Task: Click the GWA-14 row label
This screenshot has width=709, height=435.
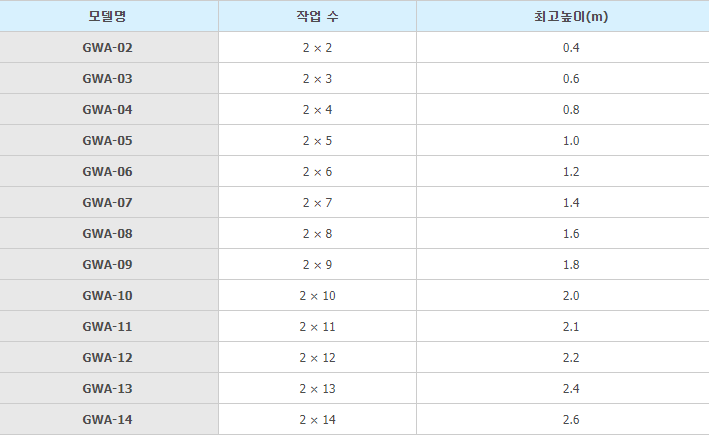Action: pos(107,420)
